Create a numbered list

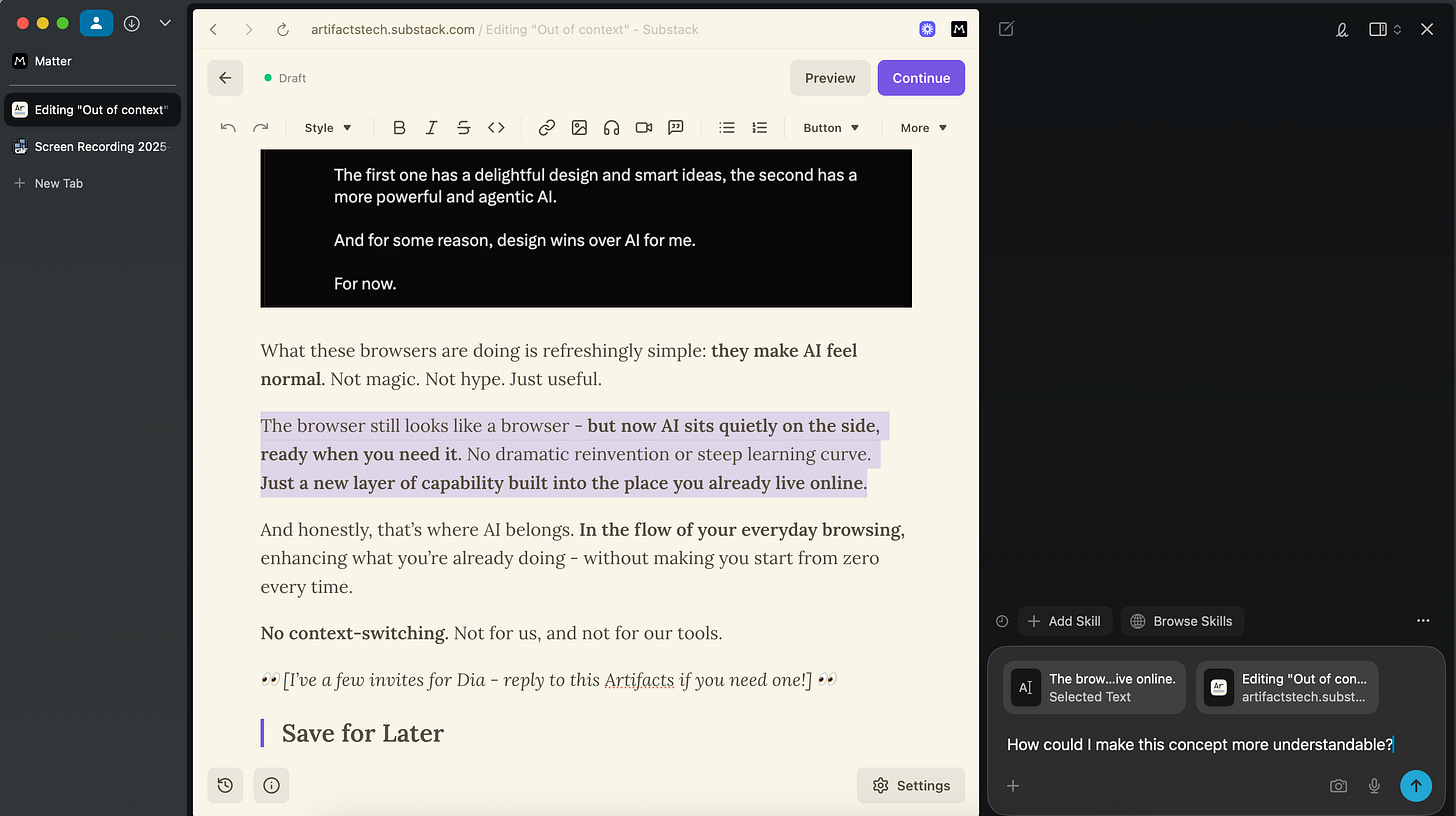[x=760, y=128]
